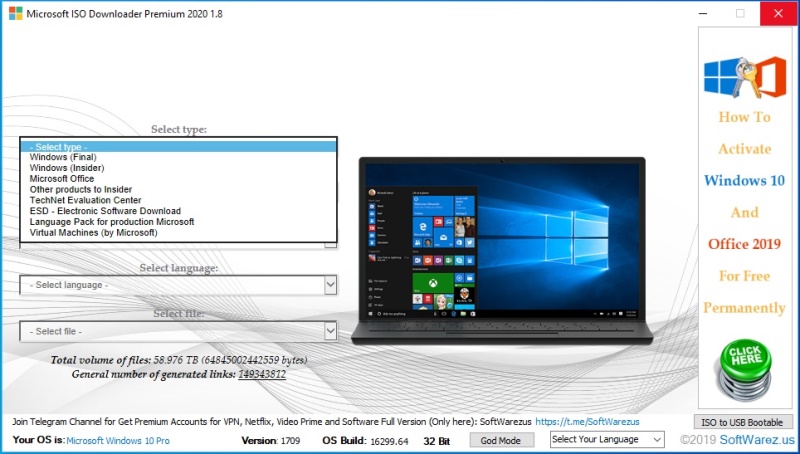Image resolution: width=800 pixels, height=454 pixels.
Task: Click the 32 Bit label
Action: click(437, 441)
